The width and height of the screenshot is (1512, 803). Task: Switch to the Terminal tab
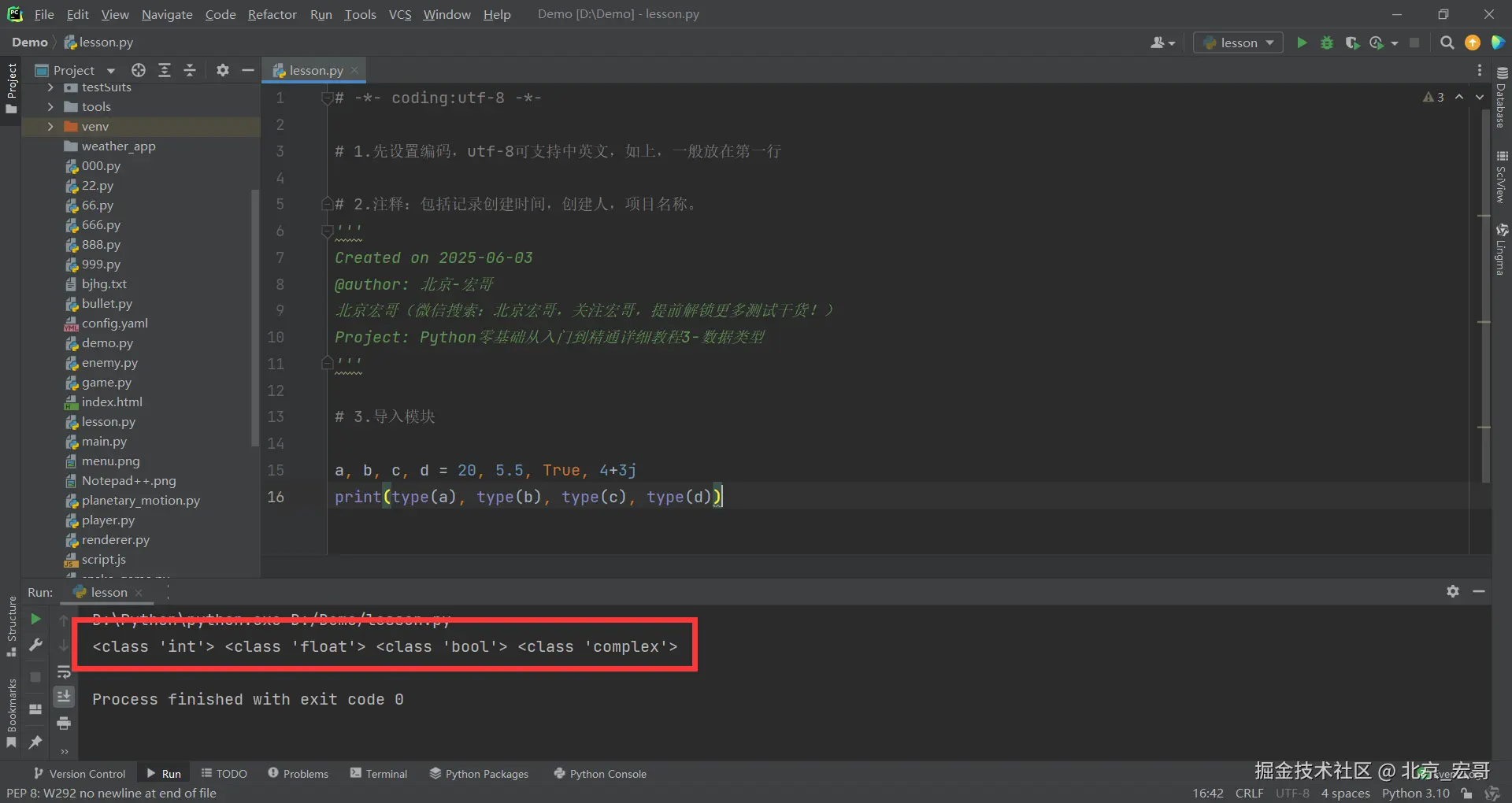tap(379, 774)
